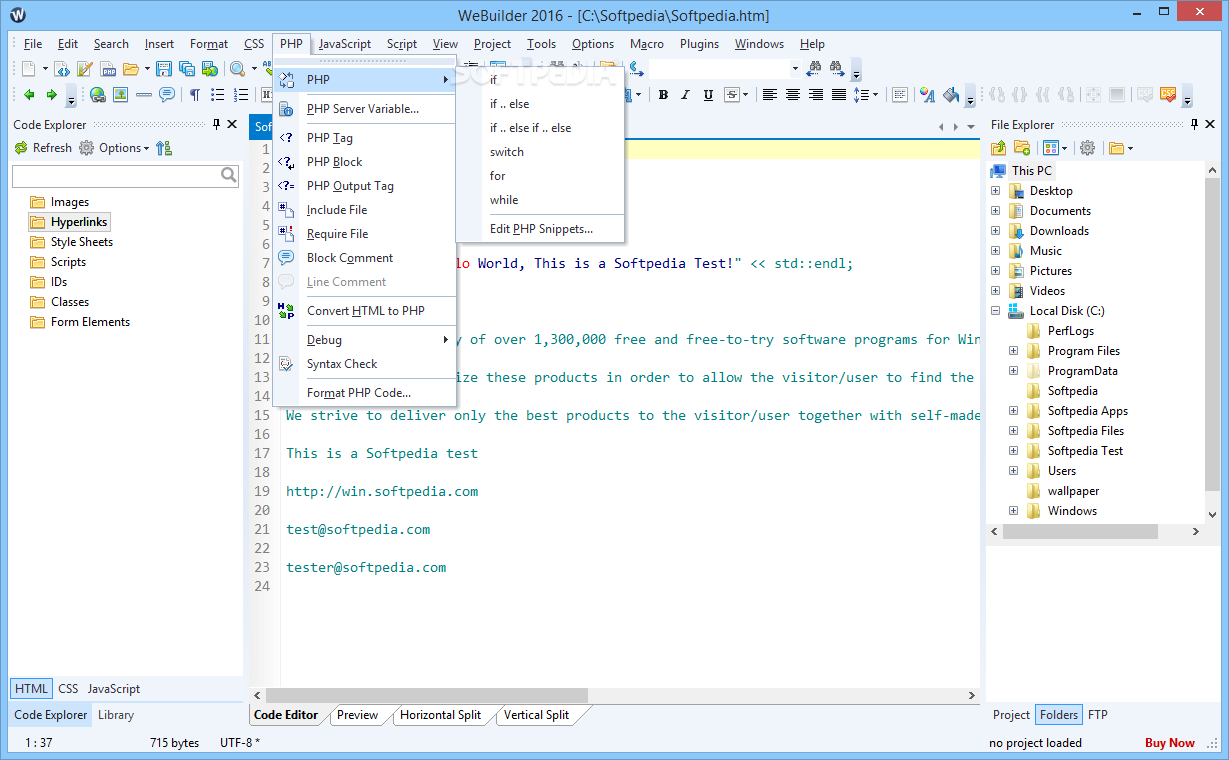Open the line spacing dropdown arrow
This screenshot has width=1229, height=760.
click(876, 95)
